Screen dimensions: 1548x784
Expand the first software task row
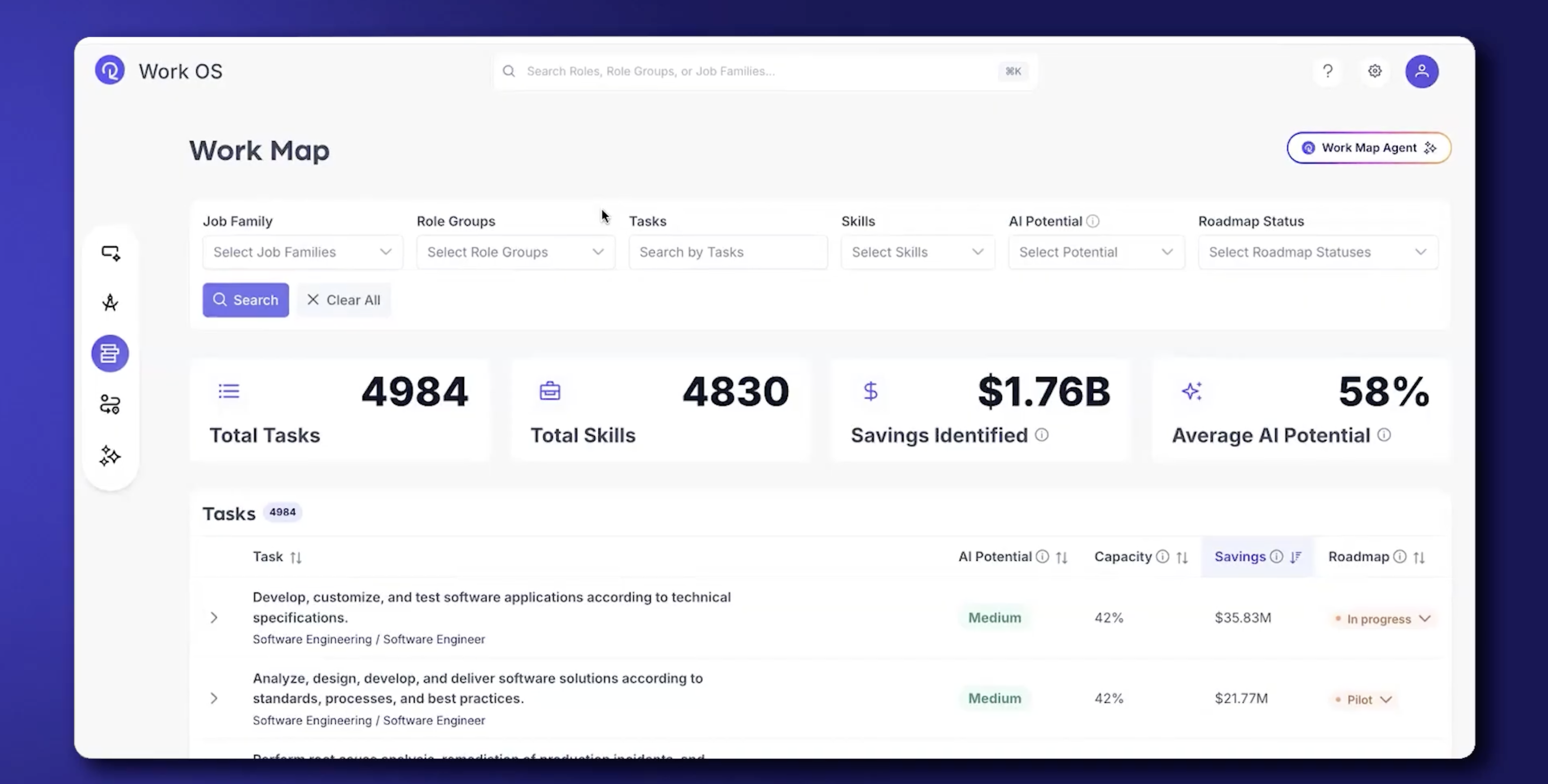214,618
